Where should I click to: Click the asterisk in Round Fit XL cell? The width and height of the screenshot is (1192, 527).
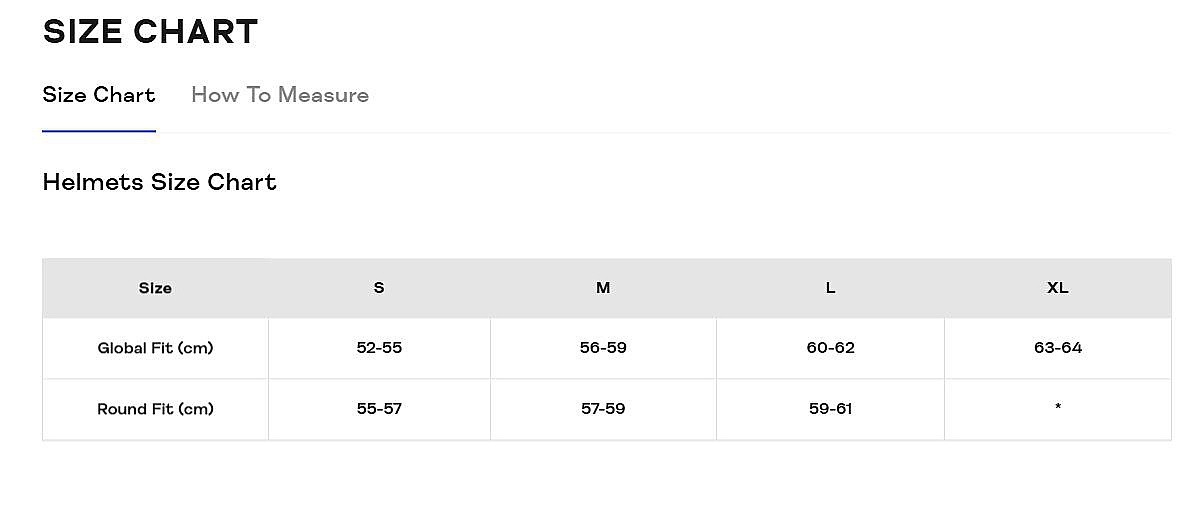pyautogui.click(x=1057, y=407)
